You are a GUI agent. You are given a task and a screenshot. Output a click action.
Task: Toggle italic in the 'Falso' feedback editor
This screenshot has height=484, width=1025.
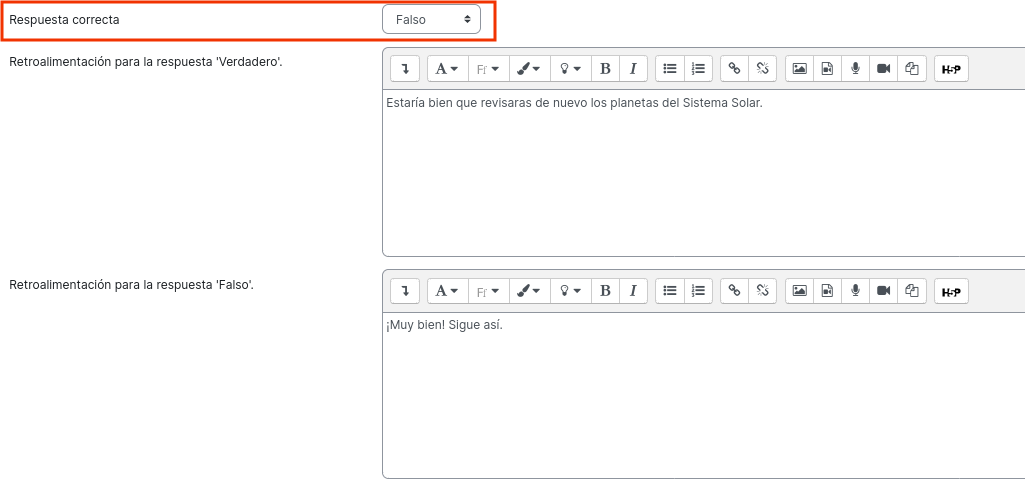633,291
